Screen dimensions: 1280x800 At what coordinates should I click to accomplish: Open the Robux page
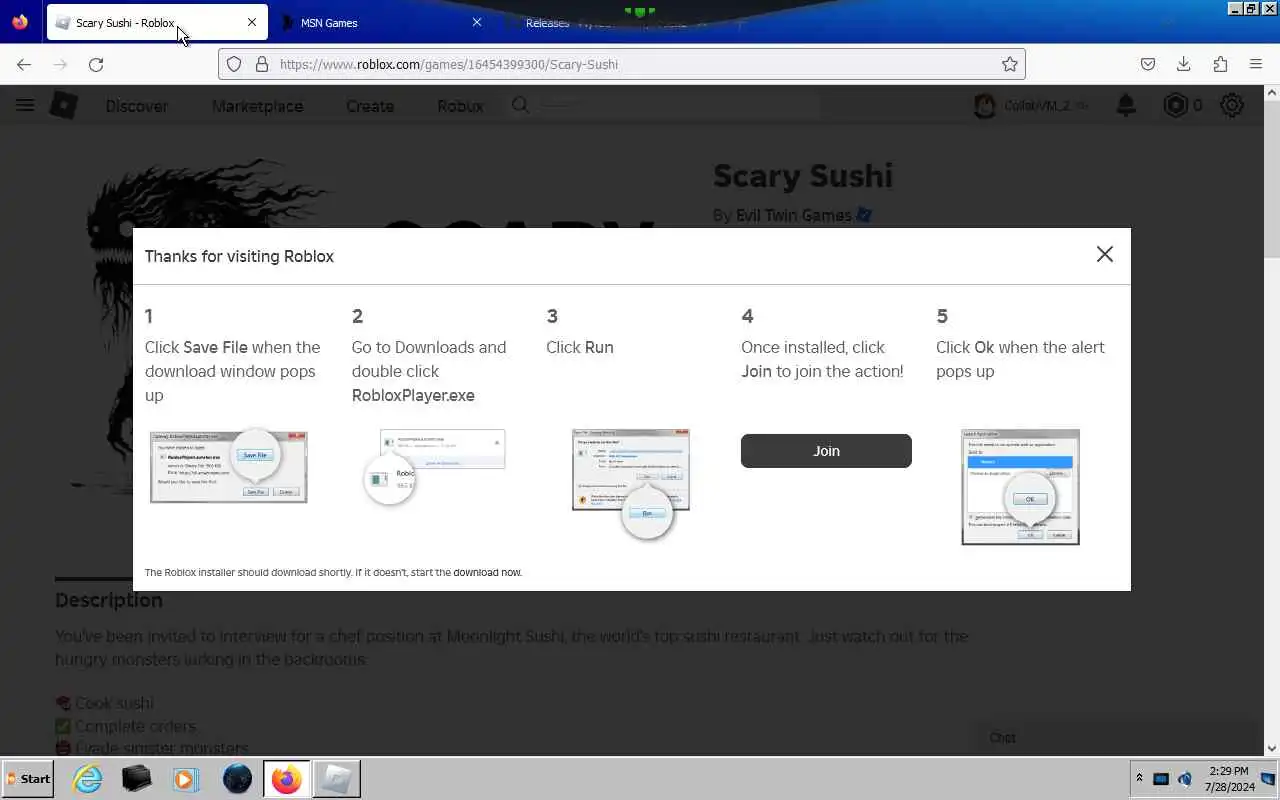pos(460,106)
